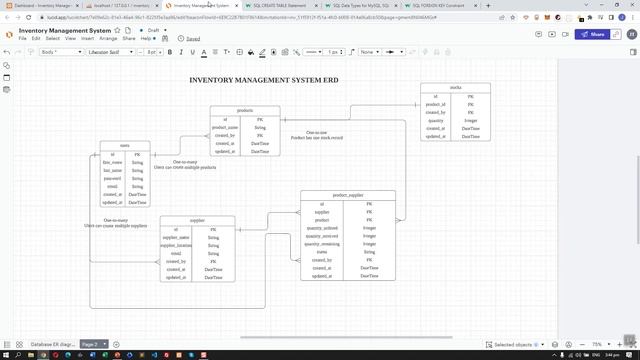The width and height of the screenshot is (640, 360).
Task: Open the layers icon in the bottom bar
Action: coord(555,344)
